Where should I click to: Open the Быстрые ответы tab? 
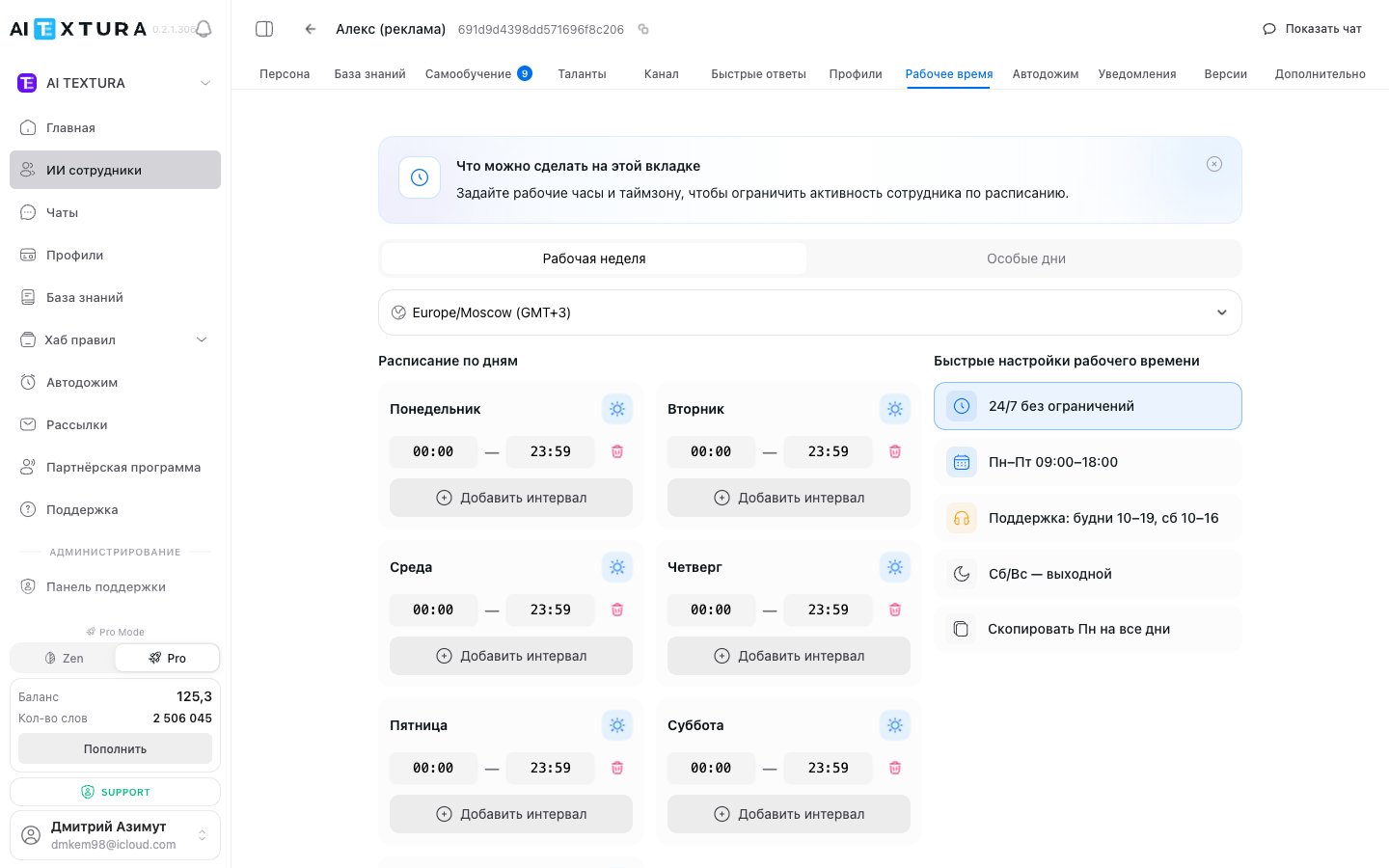758,74
